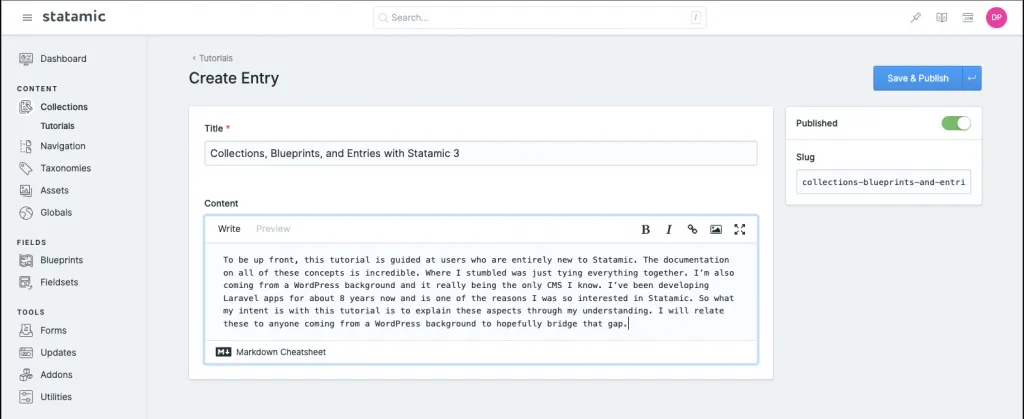Open the documentation book icon
Image resolution: width=1024 pixels, height=419 pixels.
coord(942,18)
